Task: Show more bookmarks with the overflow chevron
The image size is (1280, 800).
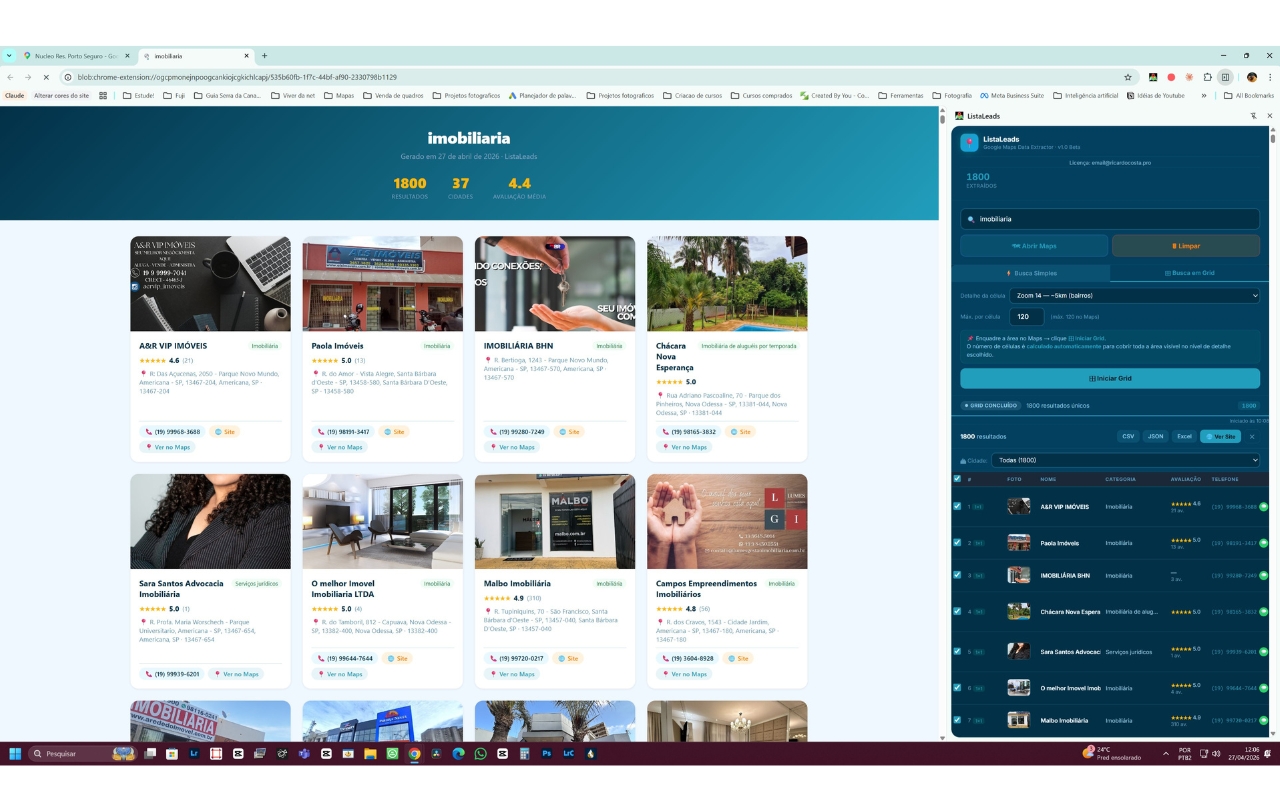Action: (x=1204, y=96)
